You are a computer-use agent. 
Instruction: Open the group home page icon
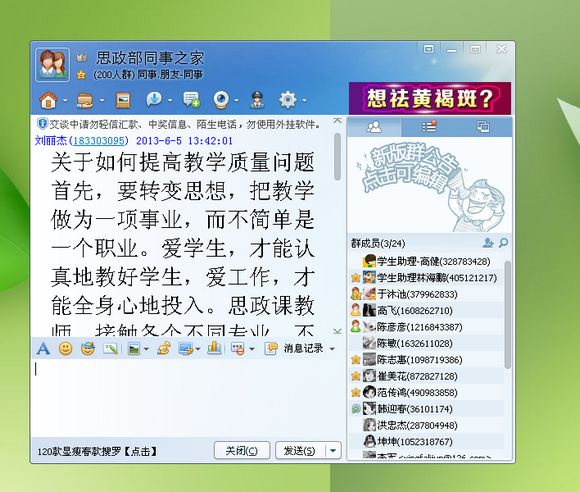click(48, 100)
